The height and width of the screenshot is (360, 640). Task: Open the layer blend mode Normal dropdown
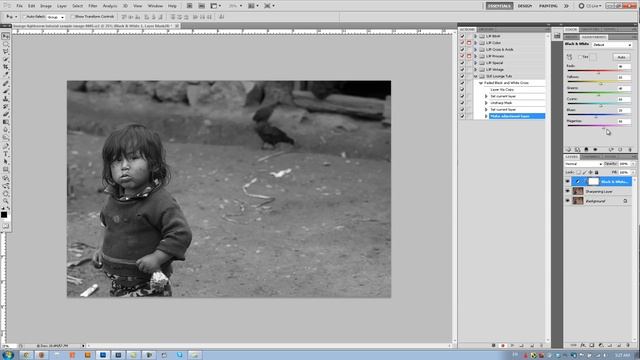(x=583, y=164)
